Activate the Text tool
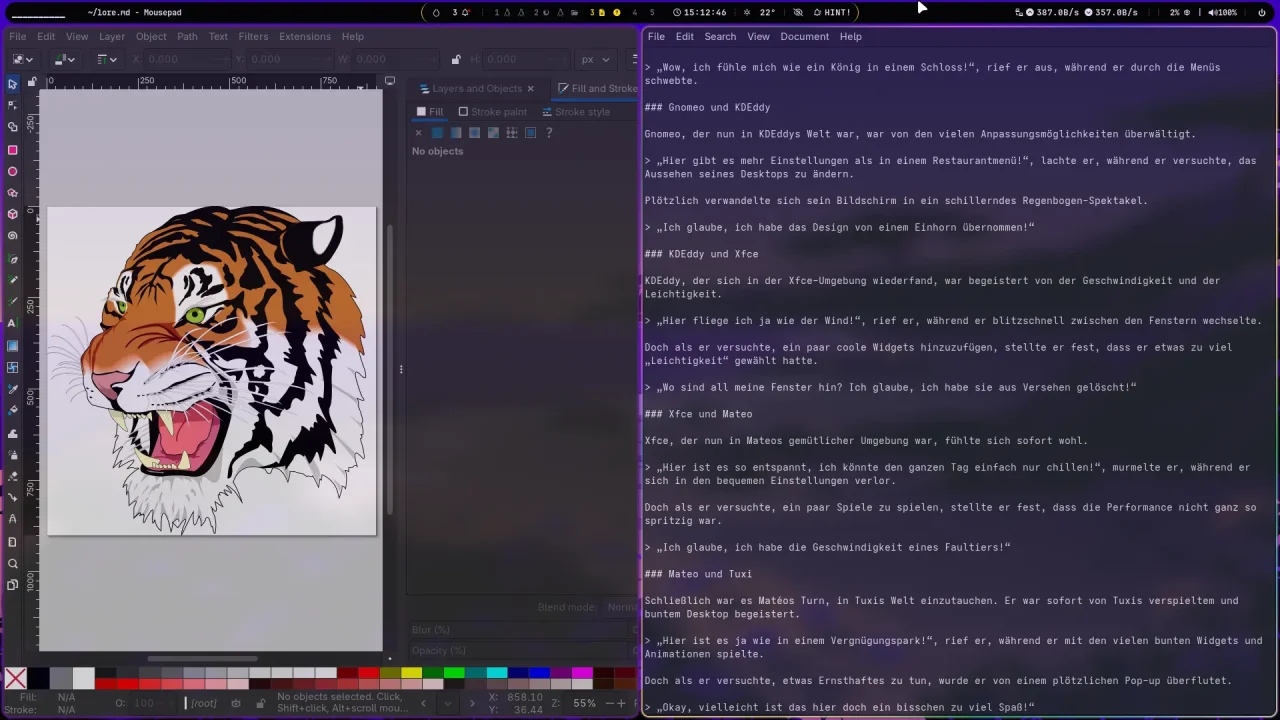The image size is (1280, 720). pyautogui.click(x=12, y=323)
